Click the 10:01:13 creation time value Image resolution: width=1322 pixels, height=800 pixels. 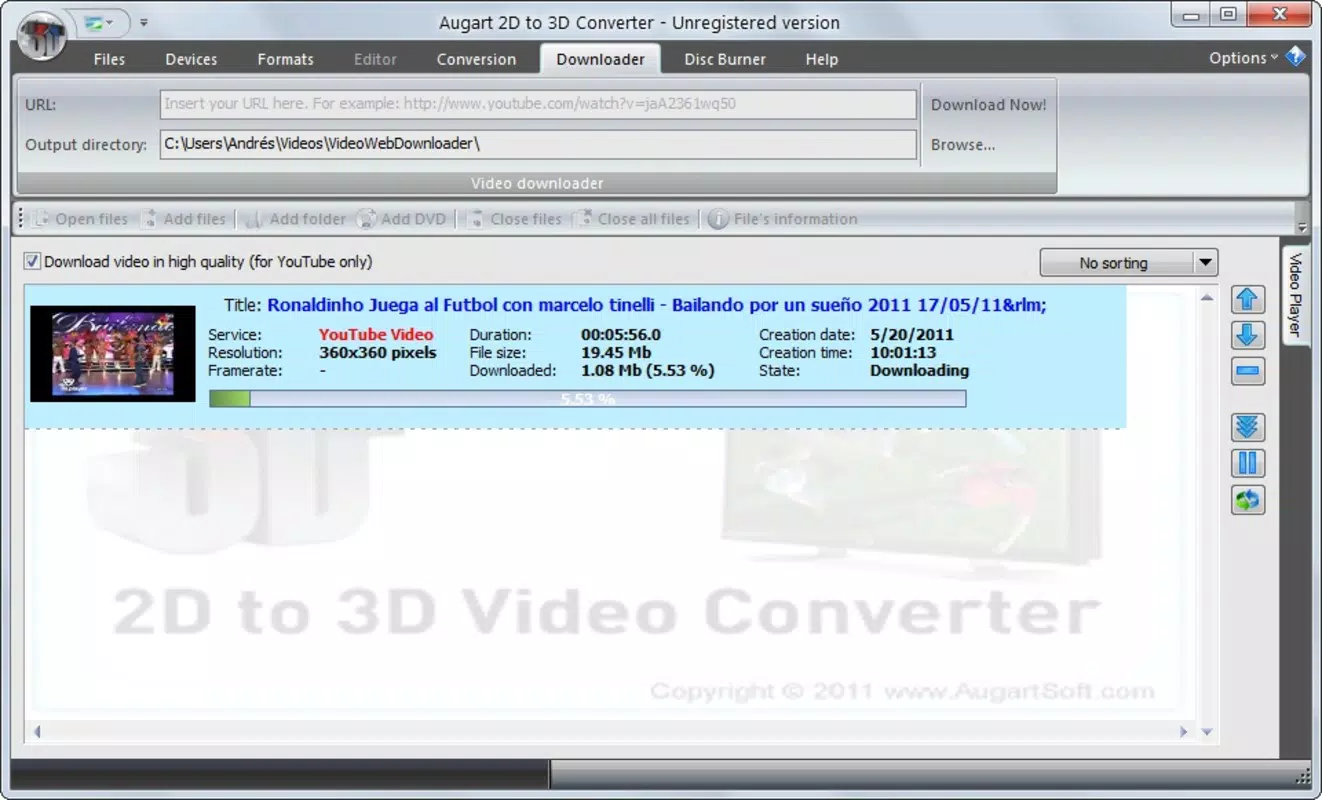(x=903, y=353)
